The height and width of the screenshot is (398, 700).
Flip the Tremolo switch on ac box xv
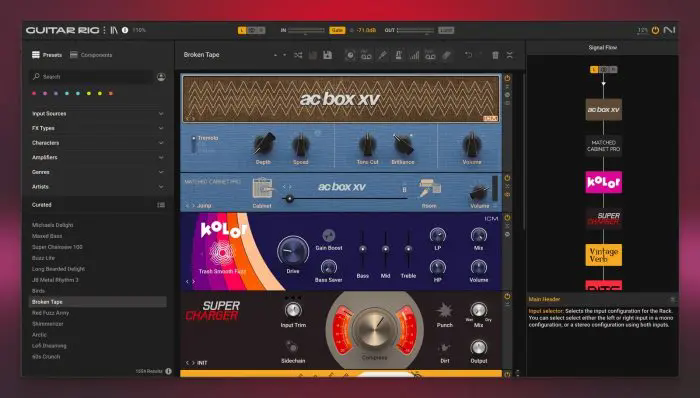[194, 144]
